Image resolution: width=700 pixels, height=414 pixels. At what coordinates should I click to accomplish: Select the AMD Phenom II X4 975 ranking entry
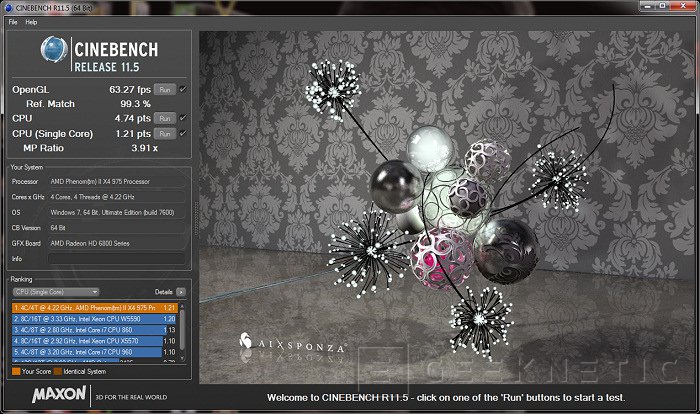(x=95, y=308)
